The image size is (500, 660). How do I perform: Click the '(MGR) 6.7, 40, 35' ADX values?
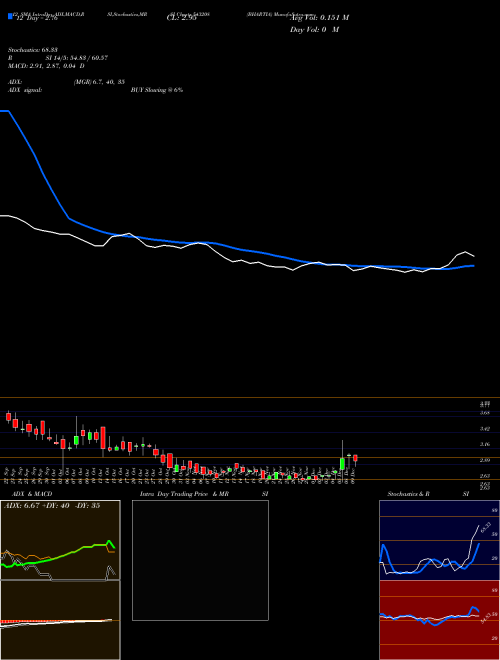99,82
